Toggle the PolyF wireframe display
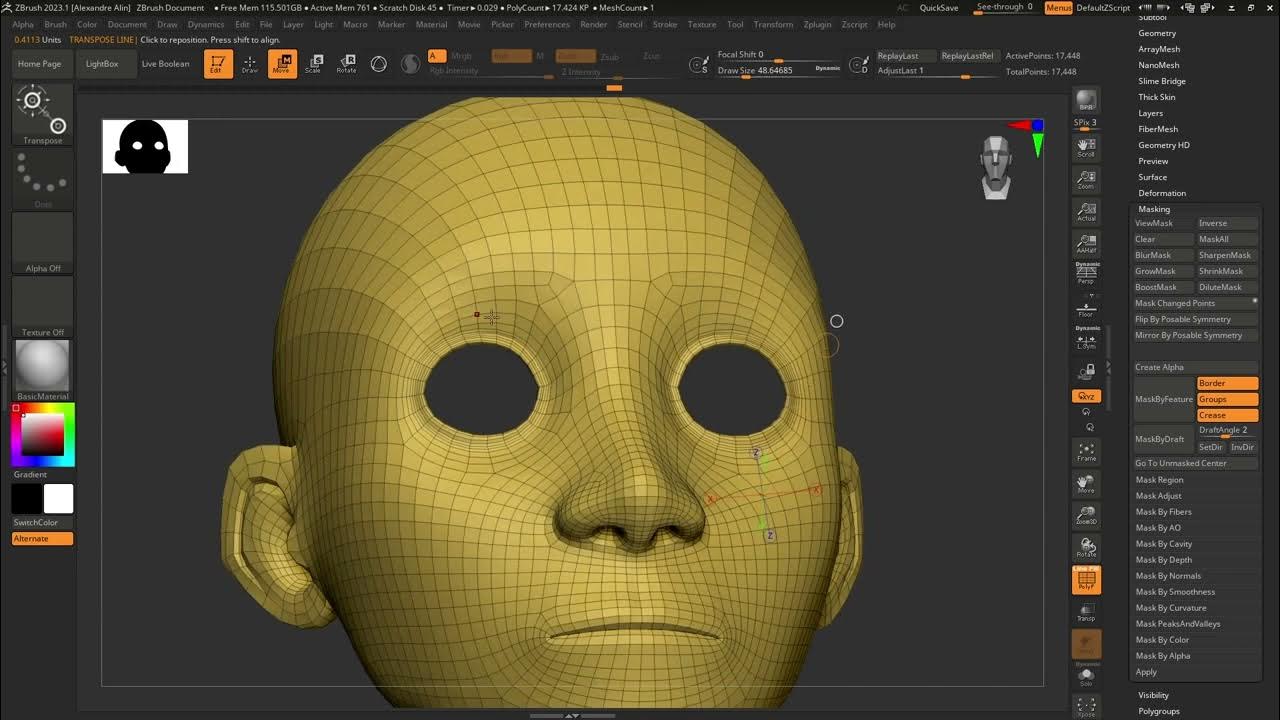This screenshot has width=1280, height=720. tap(1086, 580)
